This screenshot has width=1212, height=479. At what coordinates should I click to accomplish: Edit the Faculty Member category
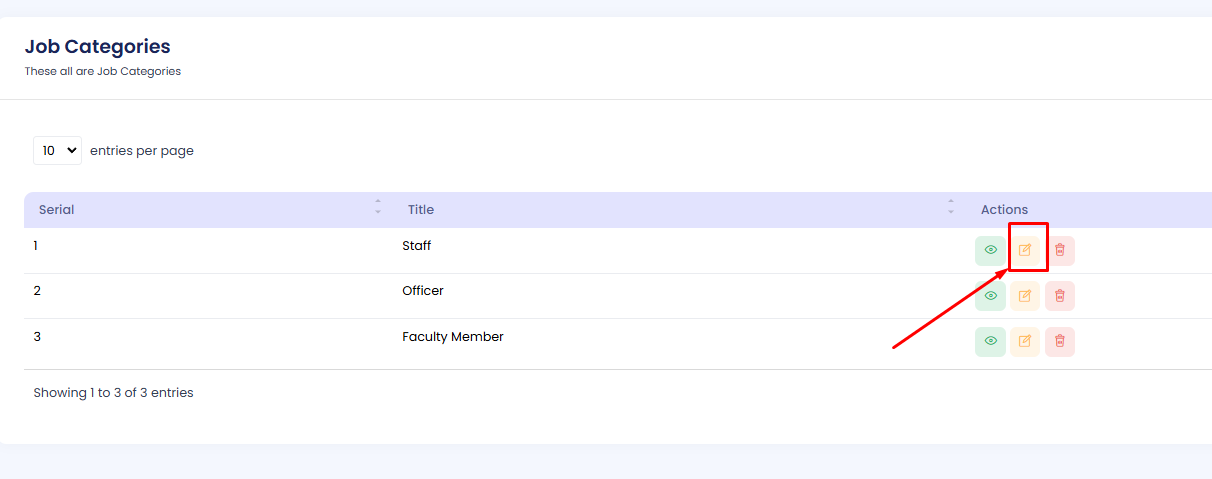pyautogui.click(x=1025, y=342)
